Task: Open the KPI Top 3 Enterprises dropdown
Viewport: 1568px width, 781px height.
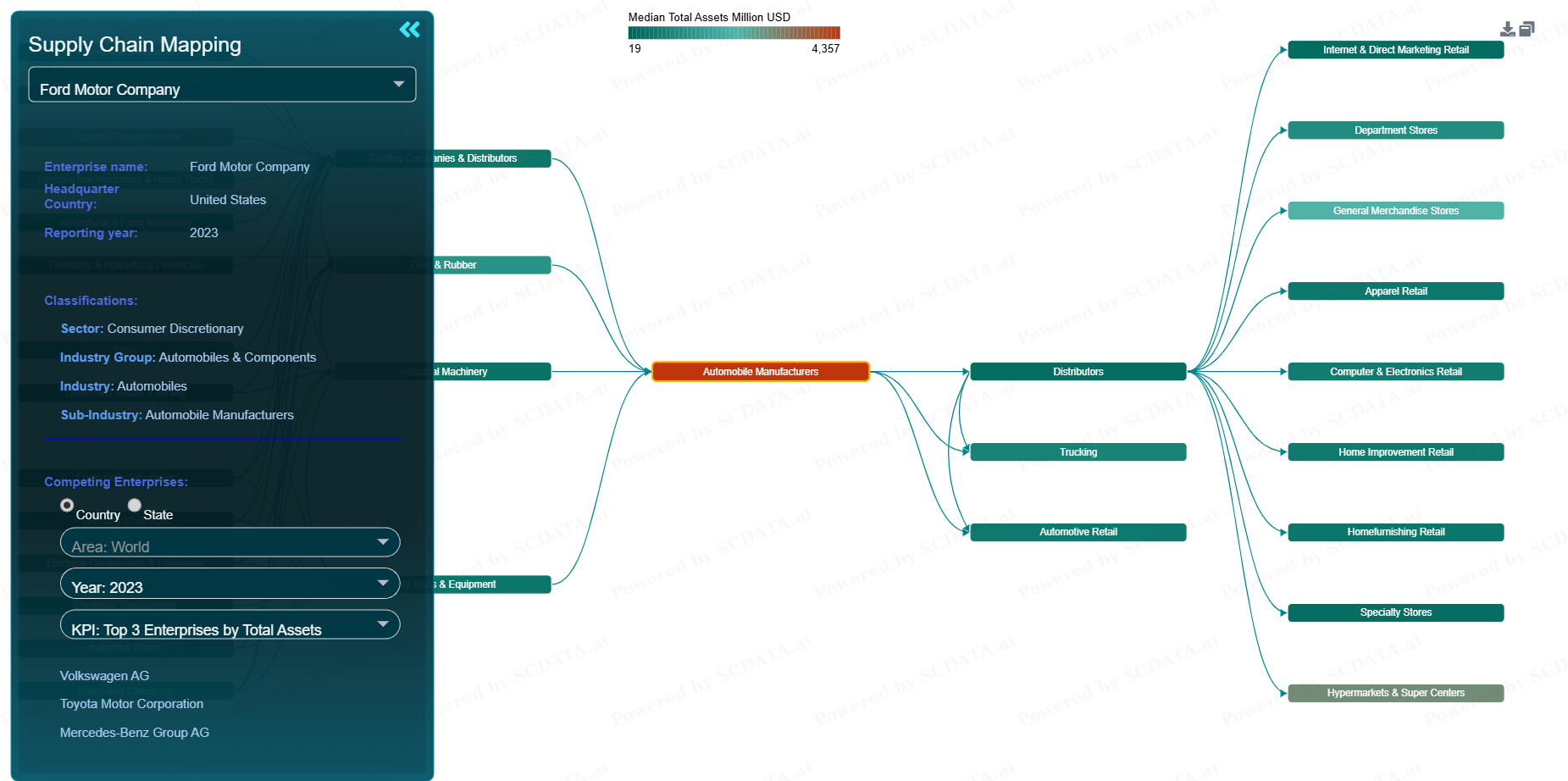Action: [x=230, y=625]
